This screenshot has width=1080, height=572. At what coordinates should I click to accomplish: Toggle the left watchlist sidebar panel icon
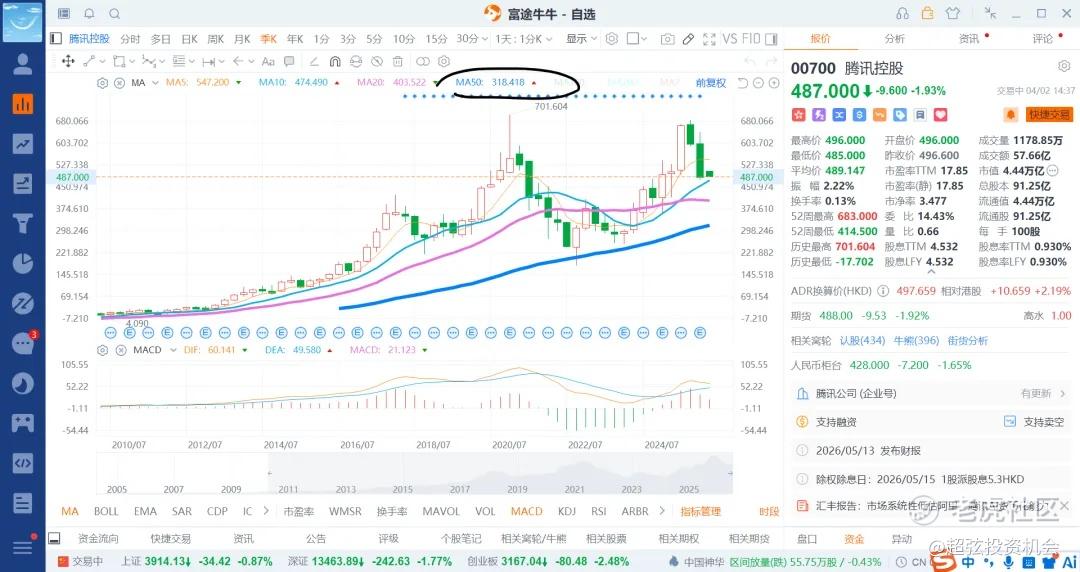pos(56,39)
